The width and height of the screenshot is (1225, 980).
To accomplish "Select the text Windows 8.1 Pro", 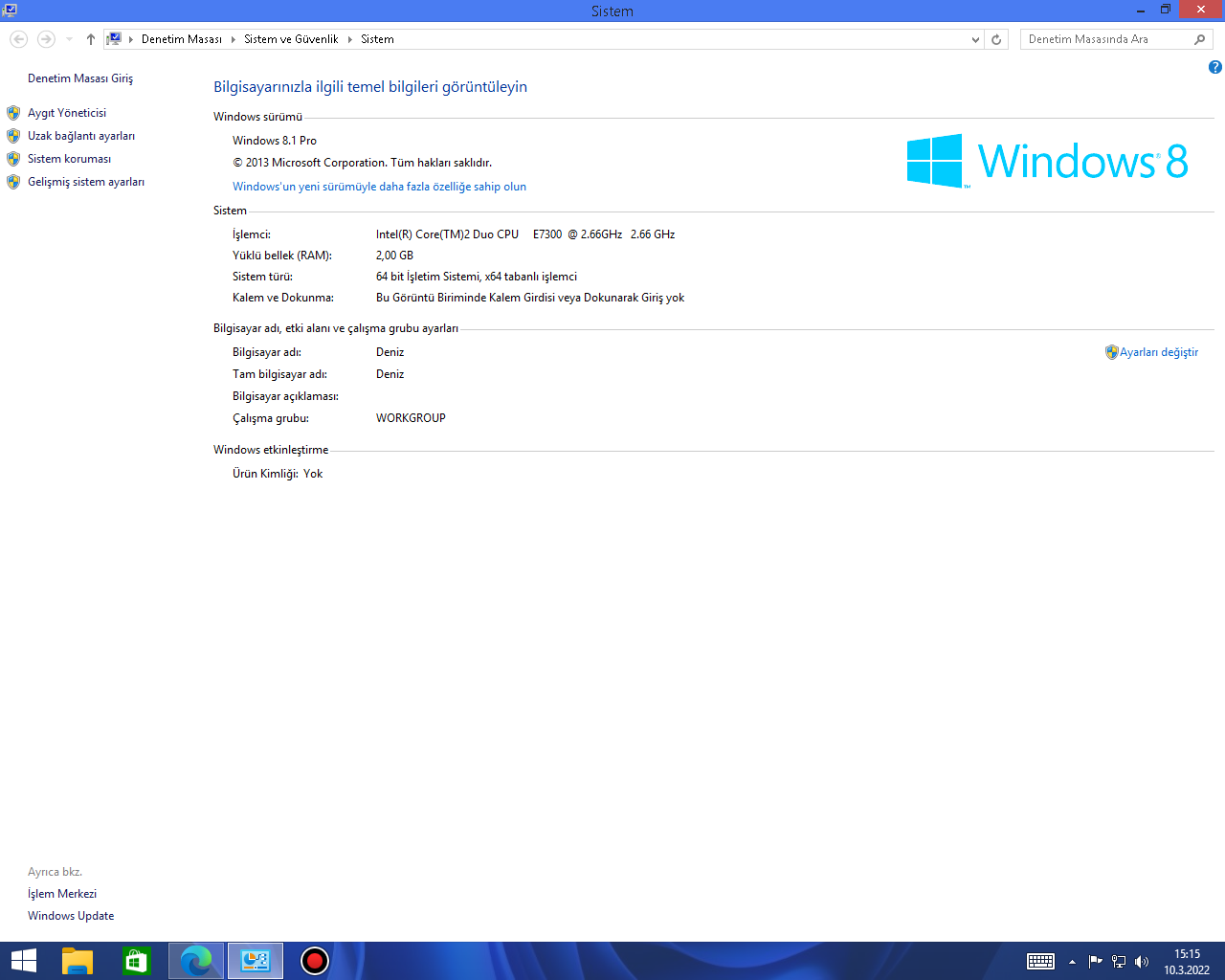I will pos(275,141).
